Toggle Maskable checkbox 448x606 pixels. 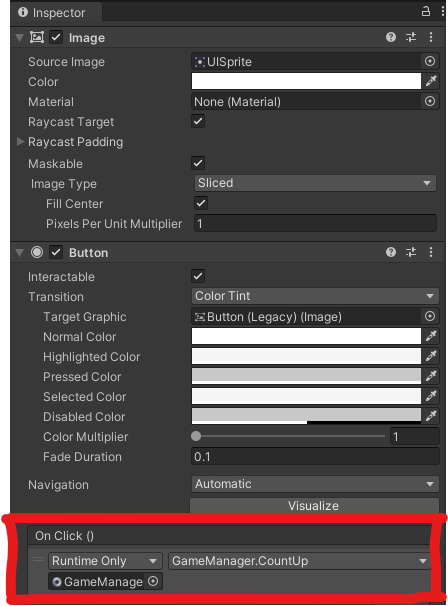click(x=198, y=163)
